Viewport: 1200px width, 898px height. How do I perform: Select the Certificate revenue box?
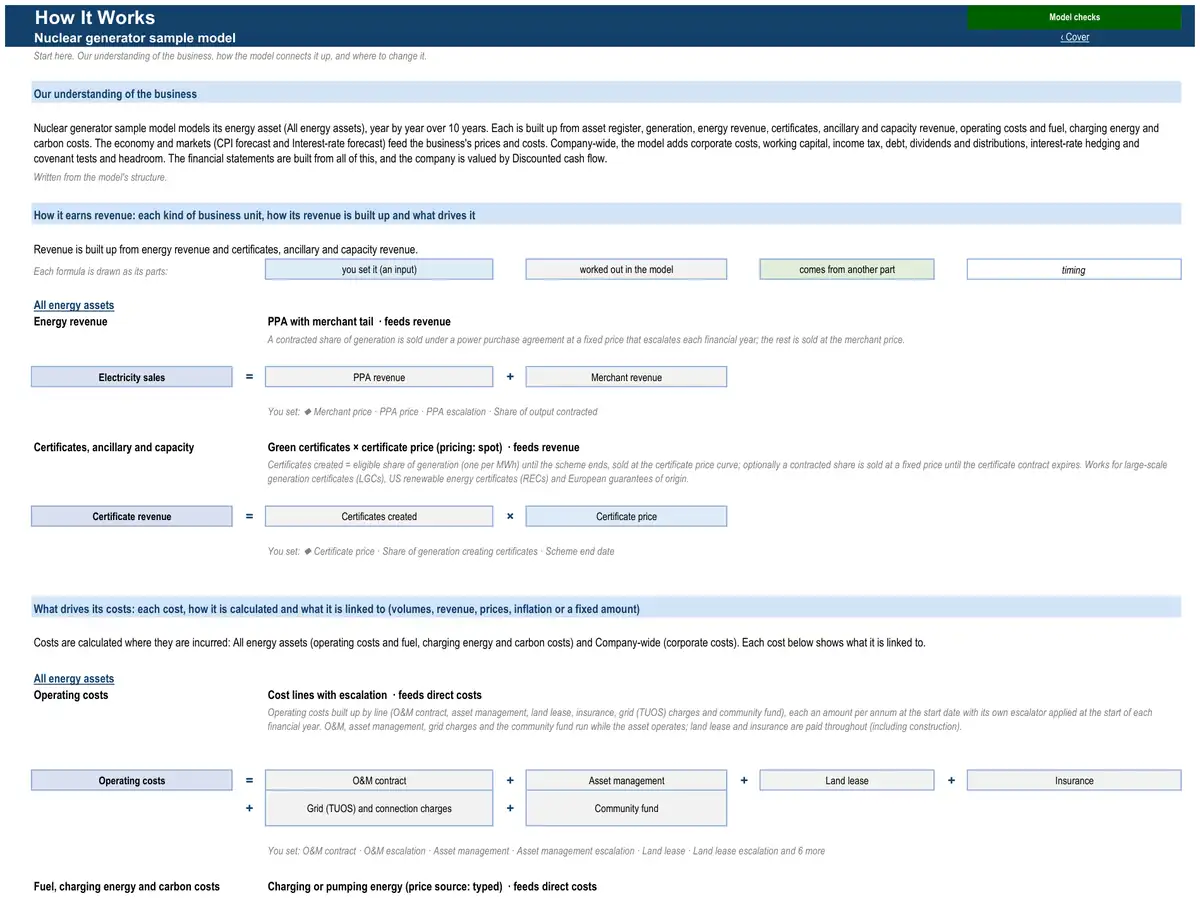(132, 516)
